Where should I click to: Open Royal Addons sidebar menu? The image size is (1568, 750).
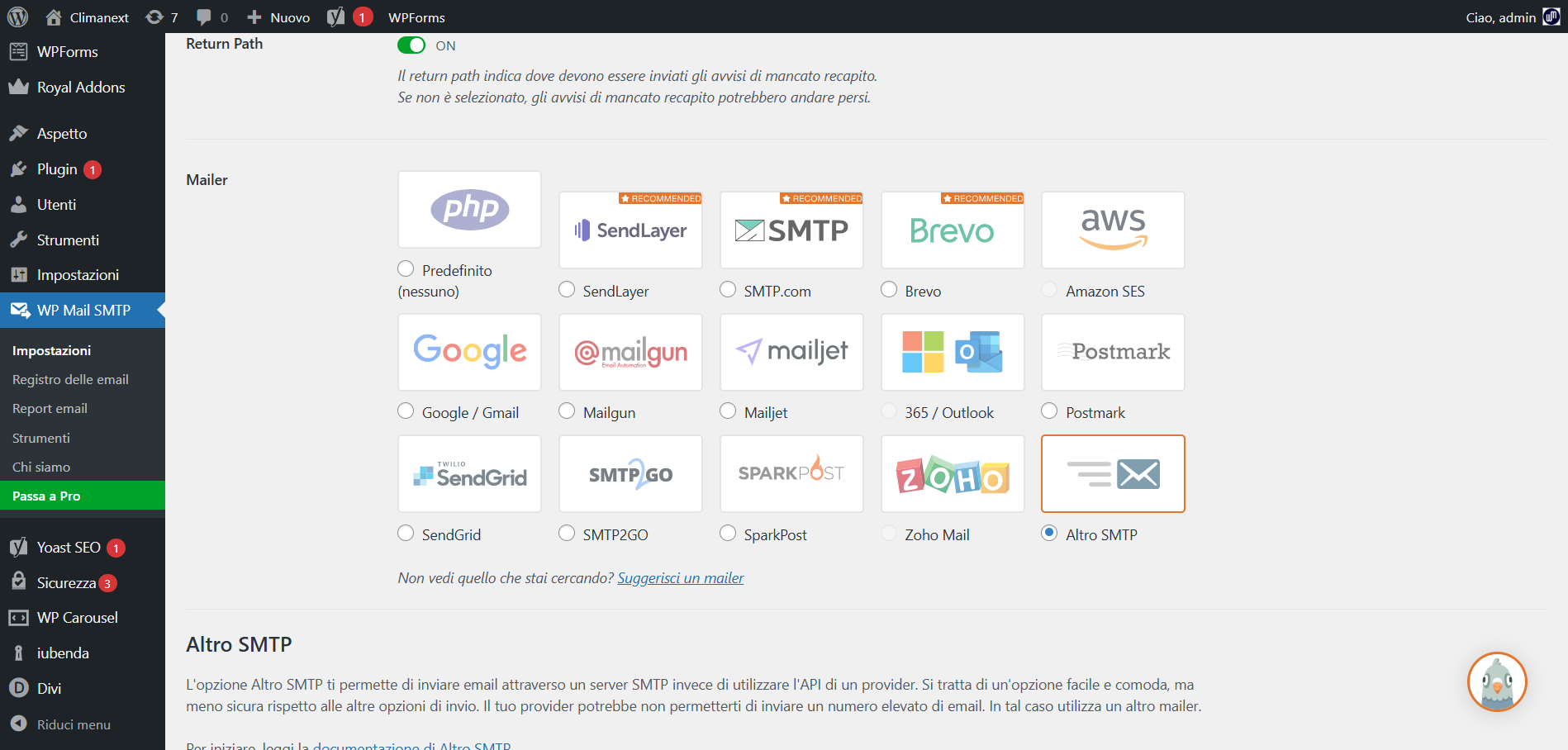pyautogui.click(x=83, y=88)
